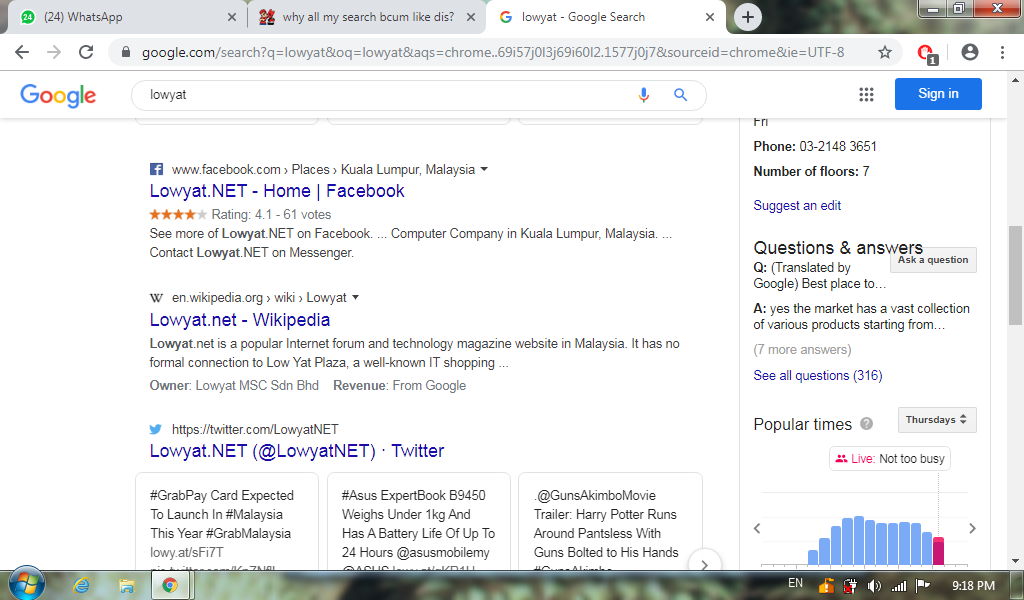Open the volume speaker tray icon
This screenshot has height=600, width=1024.
[x=874, y=586]
